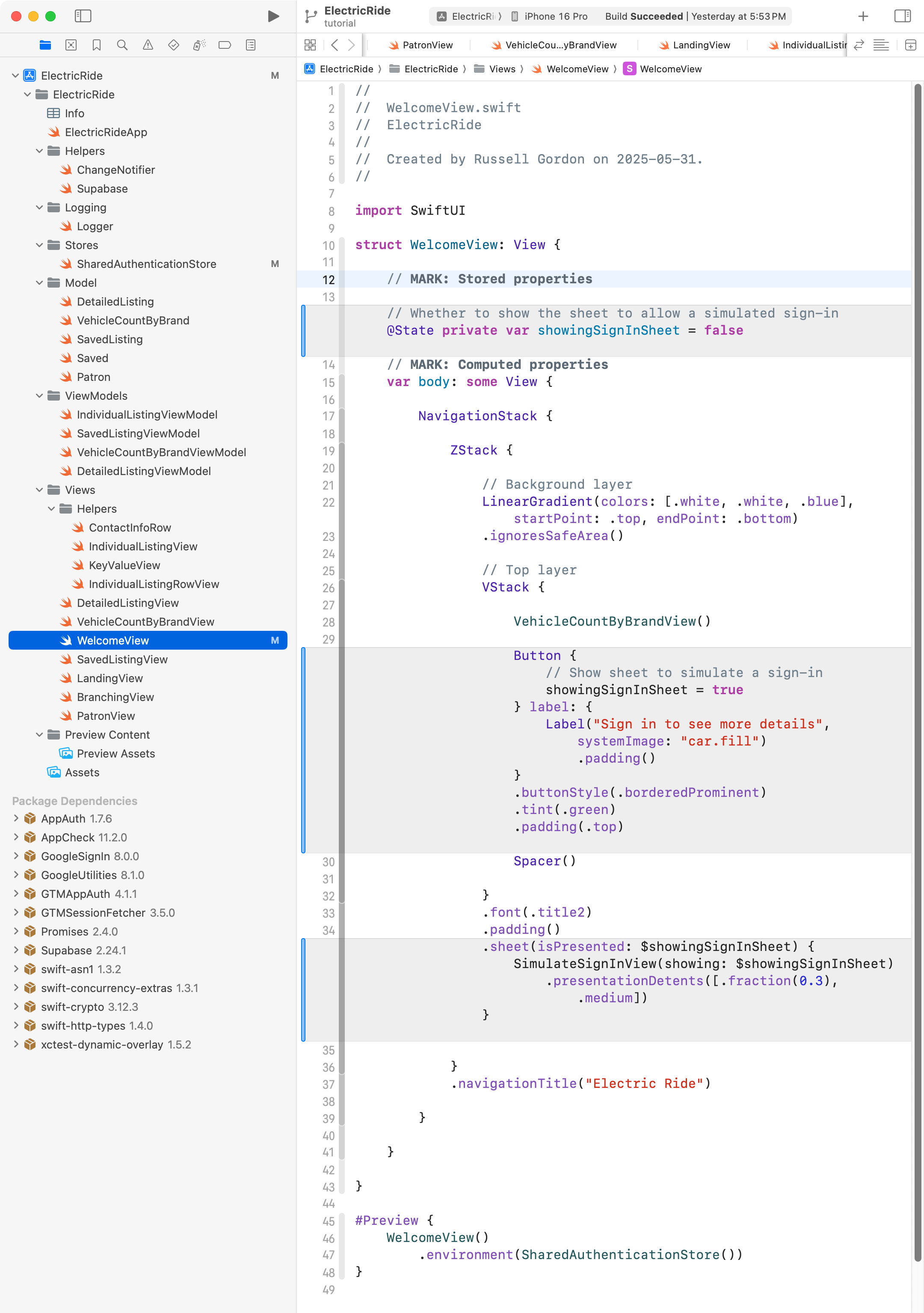
Task: Toggle the left navigator sidebar
Action: [83, 16]
